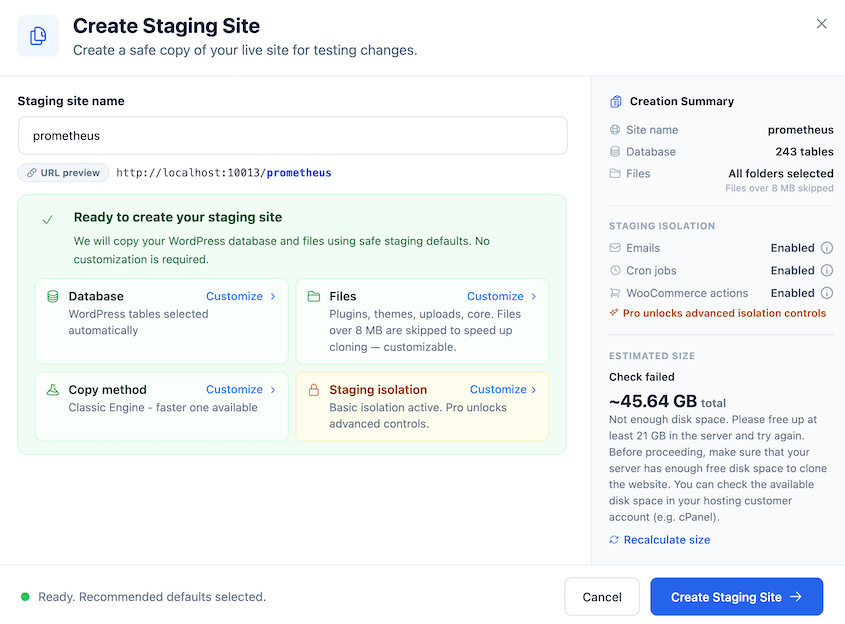Image resolution: width=845 pixels, height=624 pixels.
Task: Click the 'ESTIMATED SIZE' section label
Action: pyautogui.click(x=652, y=356)
